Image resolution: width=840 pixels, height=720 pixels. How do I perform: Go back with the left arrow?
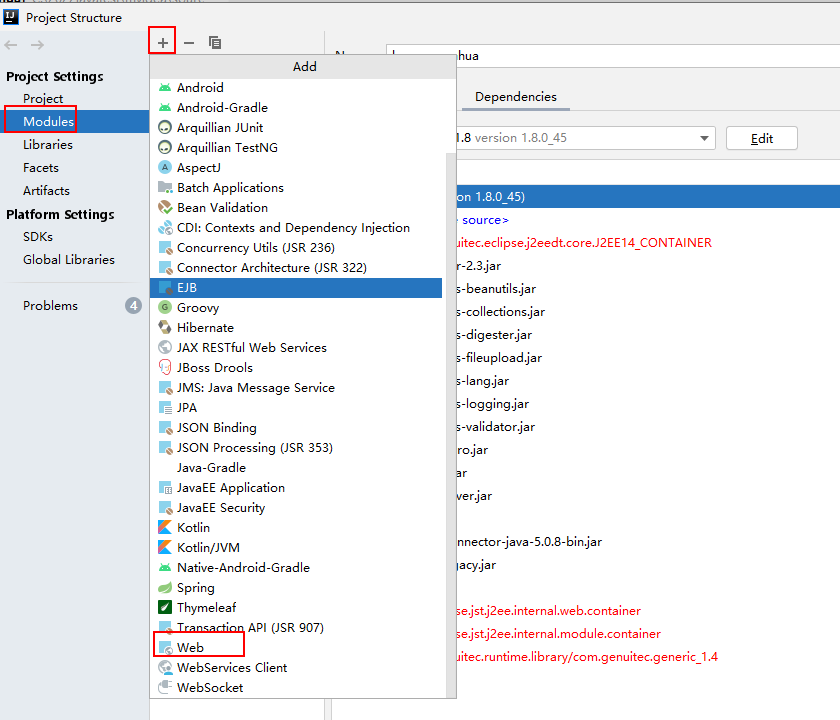coord(11,45)
